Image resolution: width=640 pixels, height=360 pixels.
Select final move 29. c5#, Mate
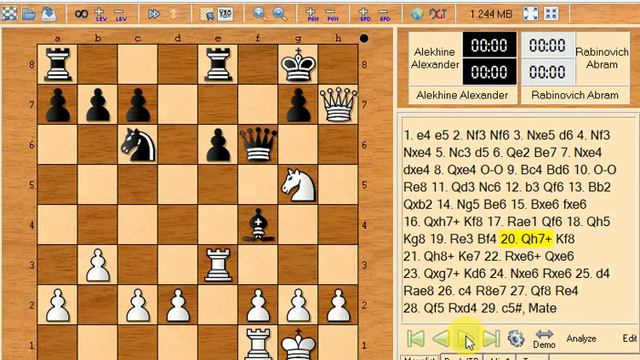point(519,308)
